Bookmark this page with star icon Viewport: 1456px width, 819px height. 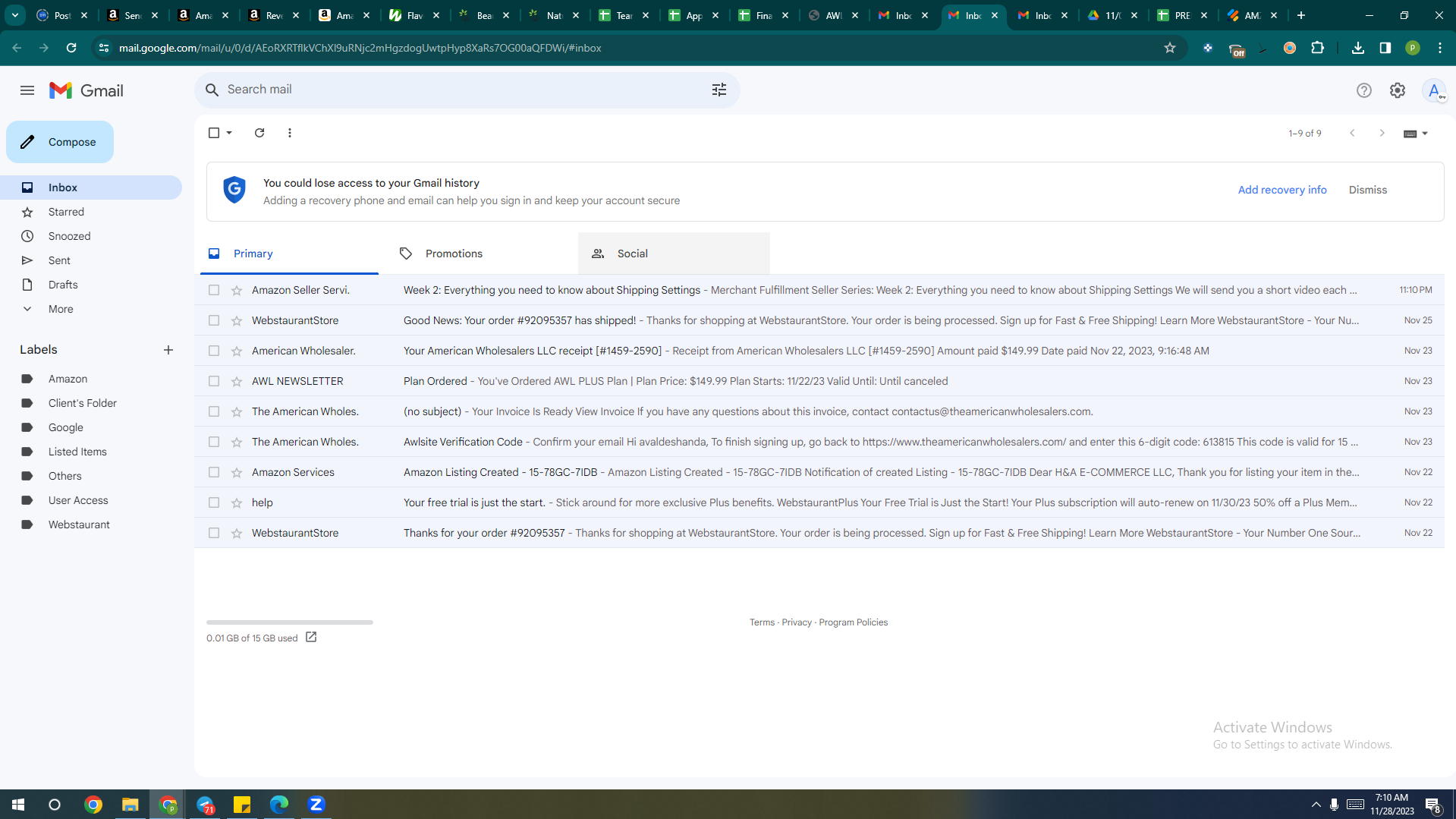[1170, 48]
